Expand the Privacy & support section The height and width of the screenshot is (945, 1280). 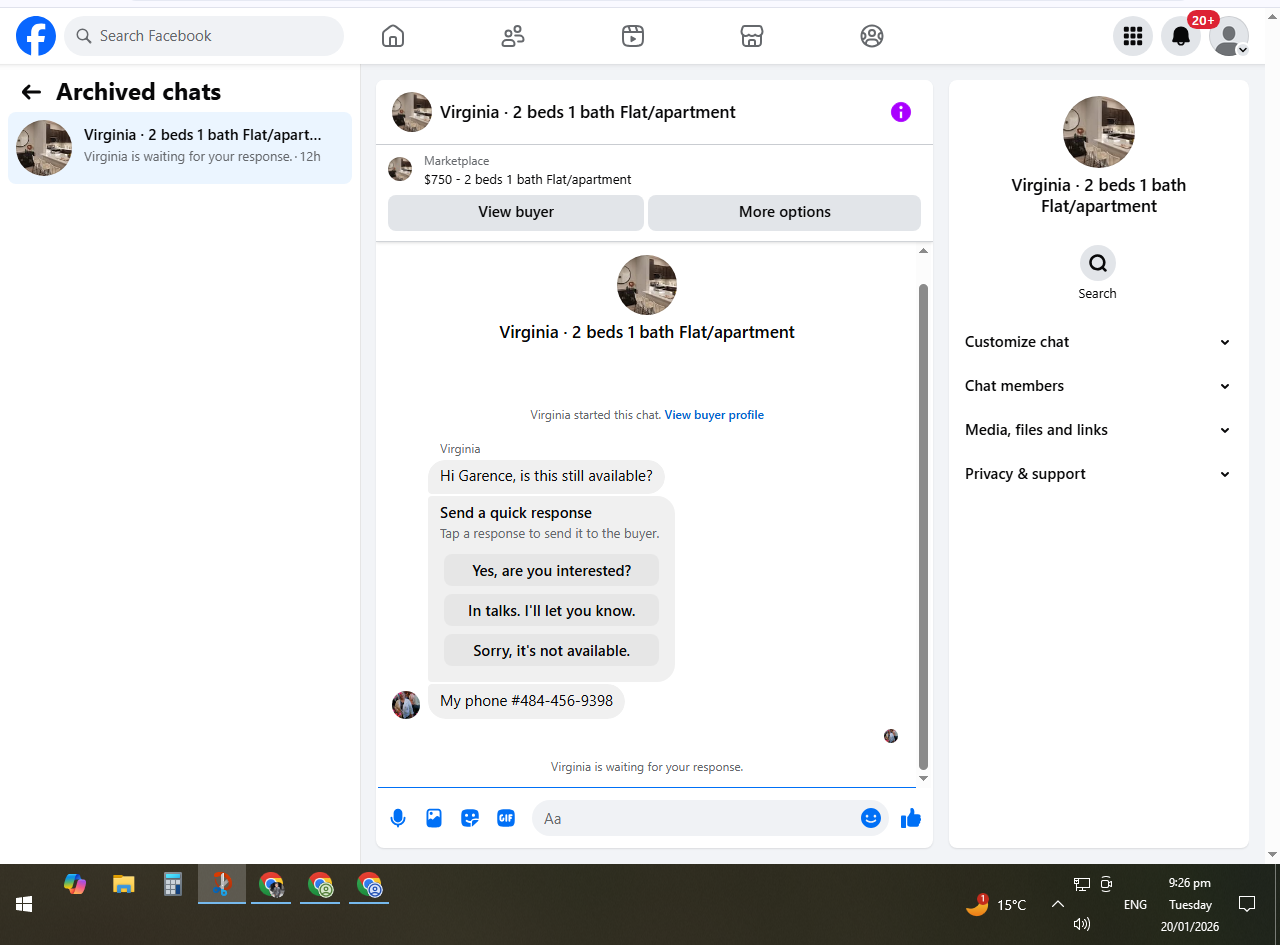[x=1098, y=474]
